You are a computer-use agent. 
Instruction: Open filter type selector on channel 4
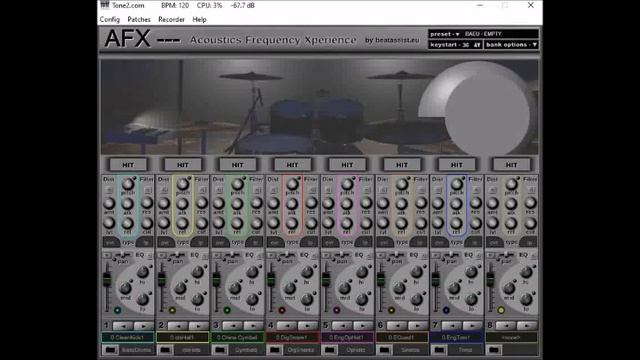pyautogui.click(x=310, y=242)
